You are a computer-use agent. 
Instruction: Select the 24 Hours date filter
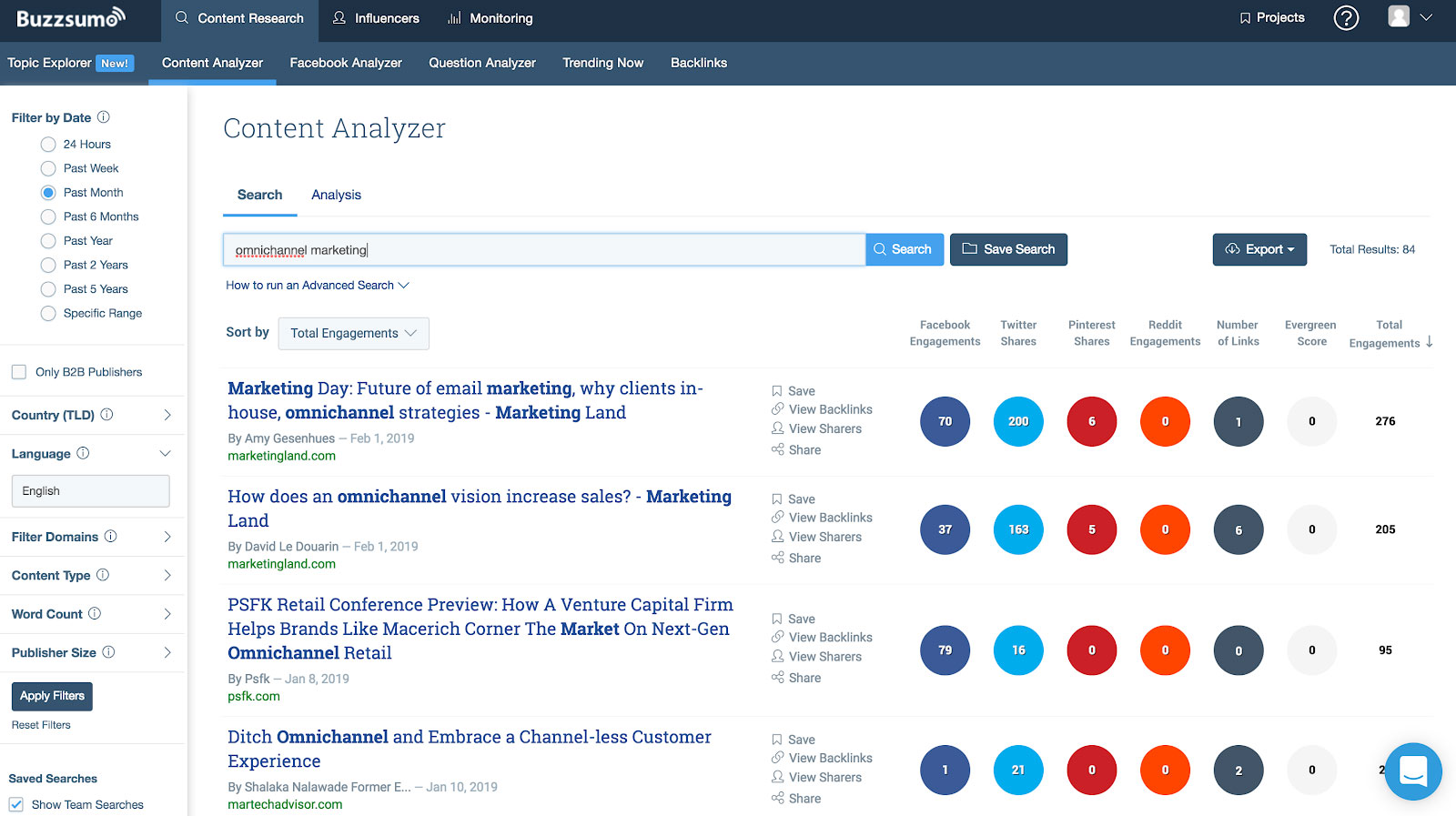48,145
